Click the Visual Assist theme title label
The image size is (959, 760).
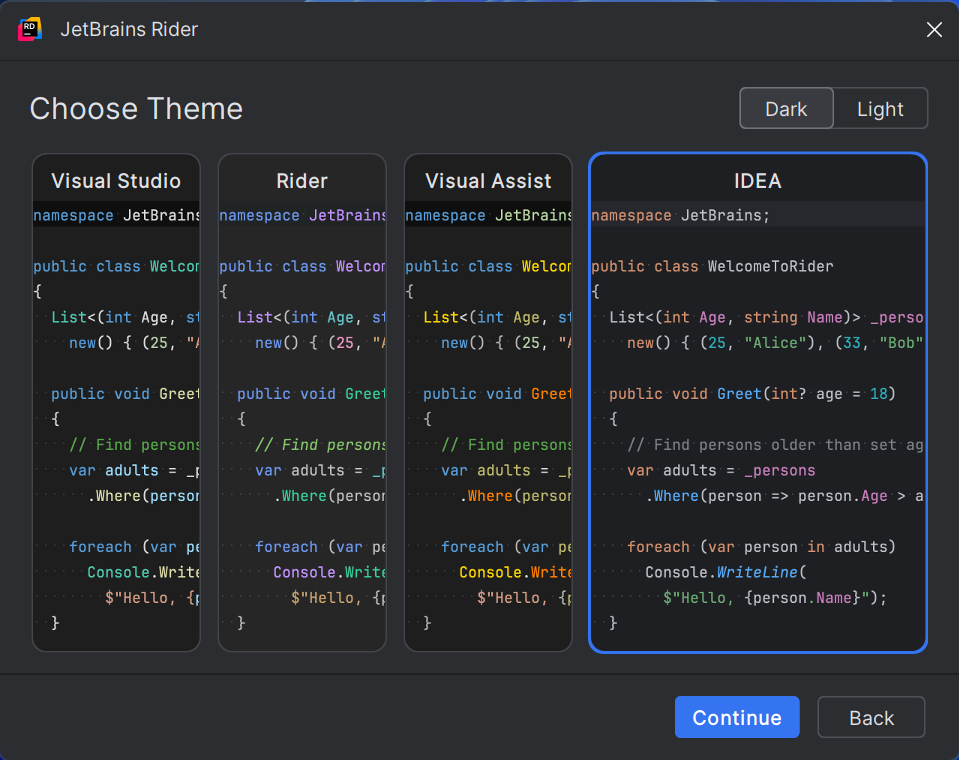[x=488, y=181]
